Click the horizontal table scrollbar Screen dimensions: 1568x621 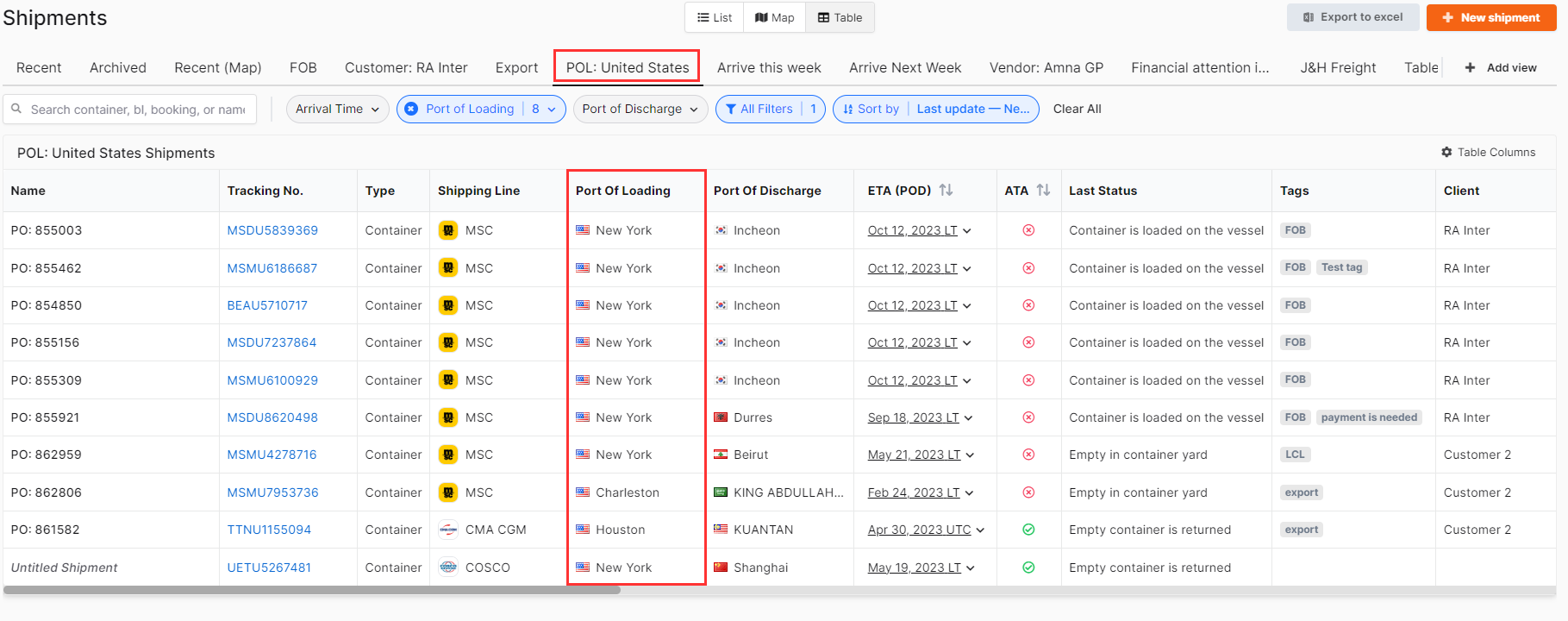coord(311,590)
